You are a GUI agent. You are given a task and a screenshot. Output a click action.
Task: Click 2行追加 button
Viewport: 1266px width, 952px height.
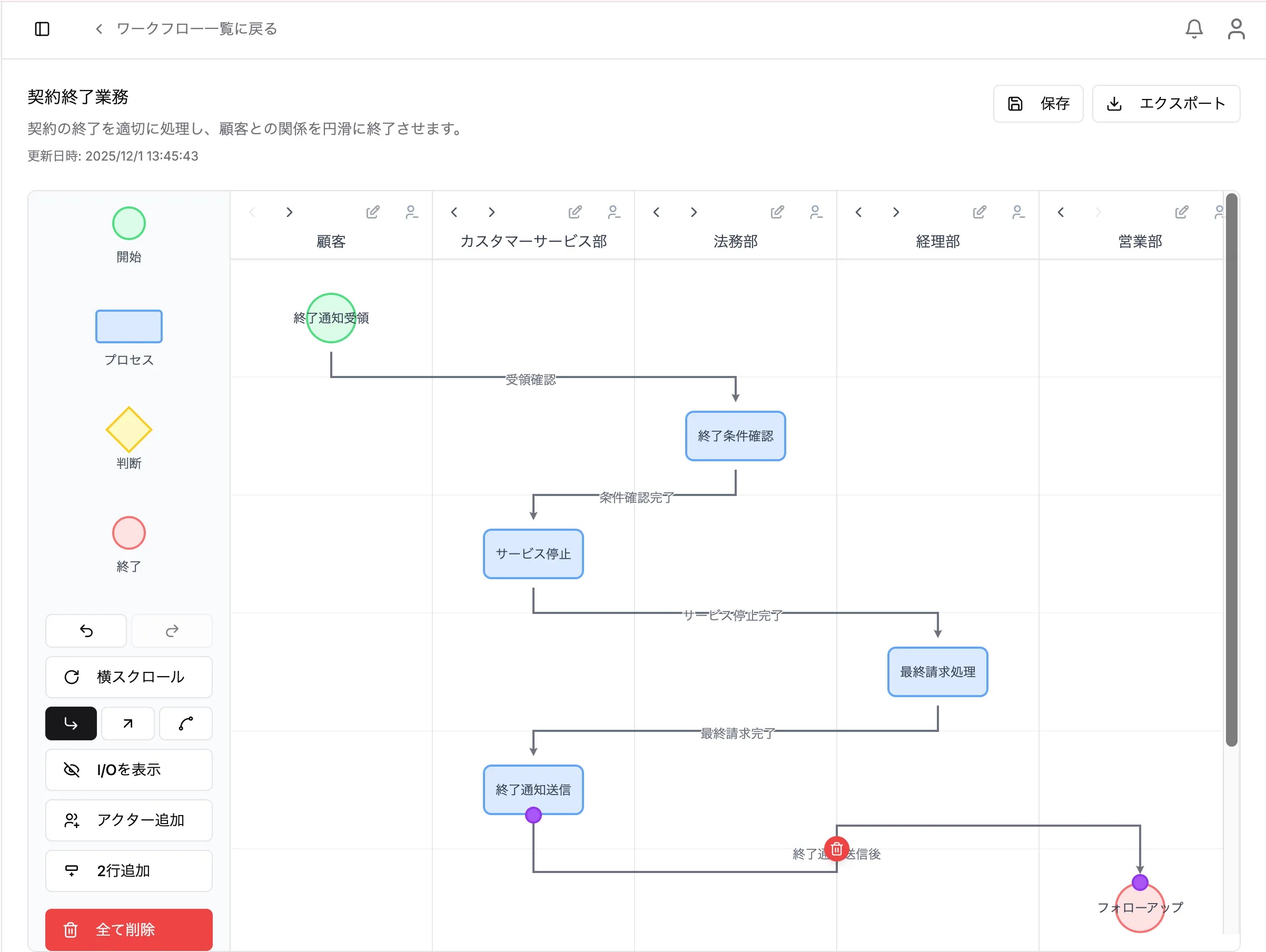[129, 871]
